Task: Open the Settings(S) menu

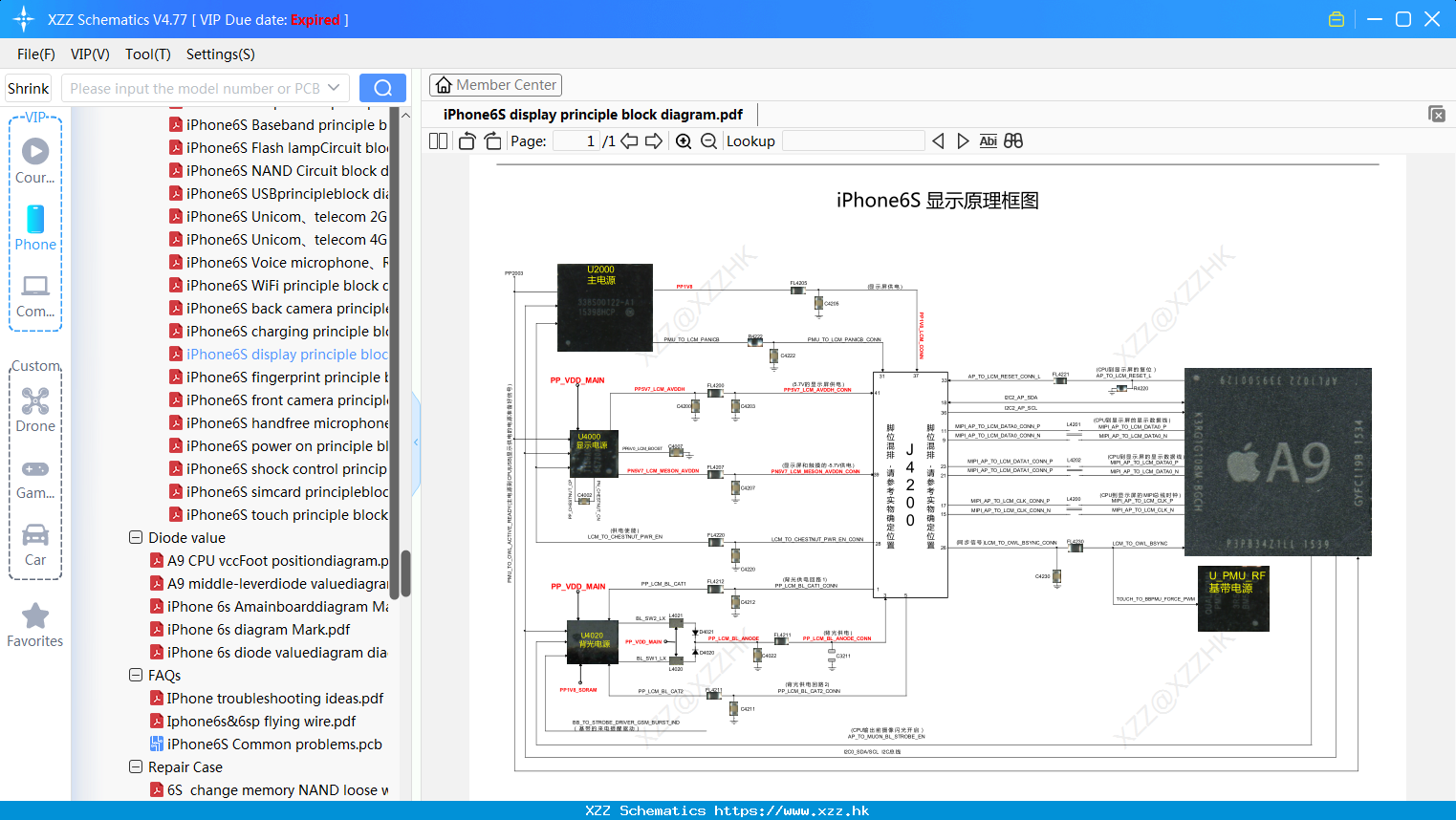Action: (x=221, y=54)
